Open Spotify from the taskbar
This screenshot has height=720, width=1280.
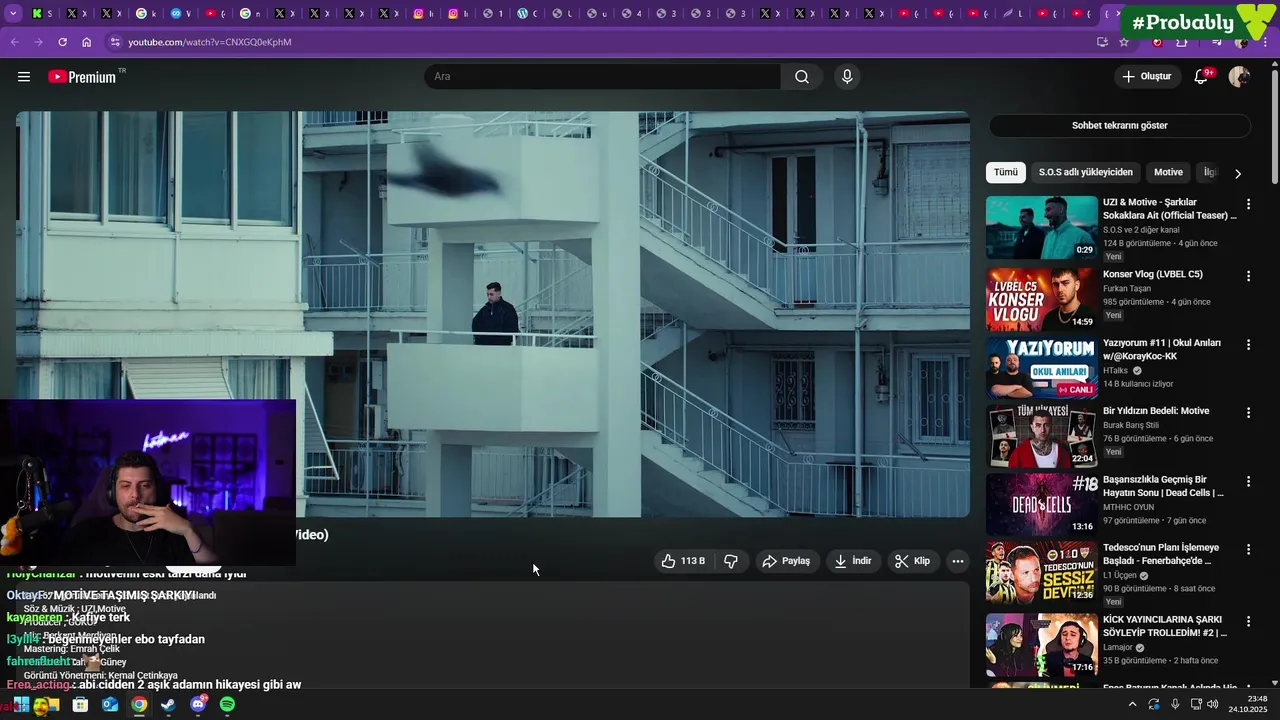pos(227,705)
